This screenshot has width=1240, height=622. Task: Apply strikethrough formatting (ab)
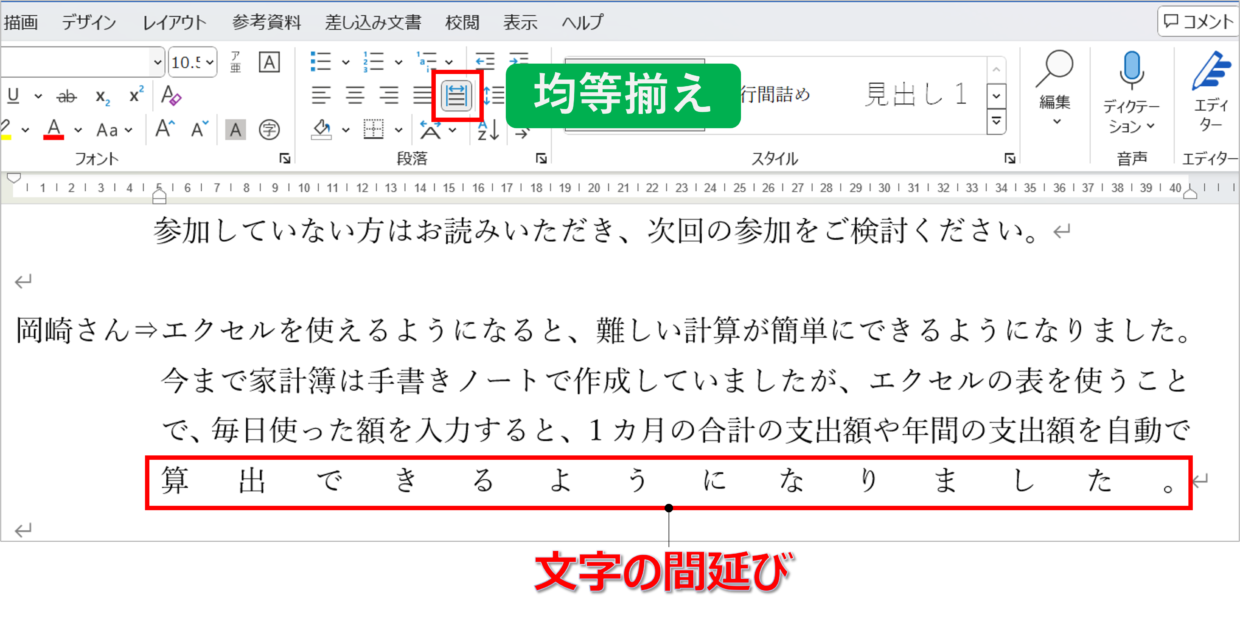tap(67, 96)
